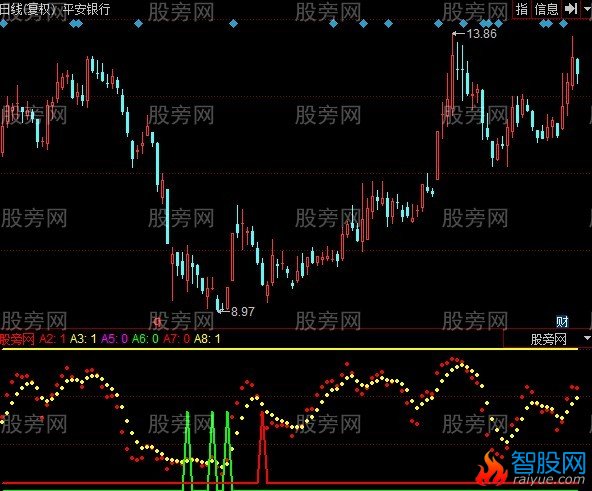
Task: Click the rightmost blue diamond marker
Action: click(564, 24)
